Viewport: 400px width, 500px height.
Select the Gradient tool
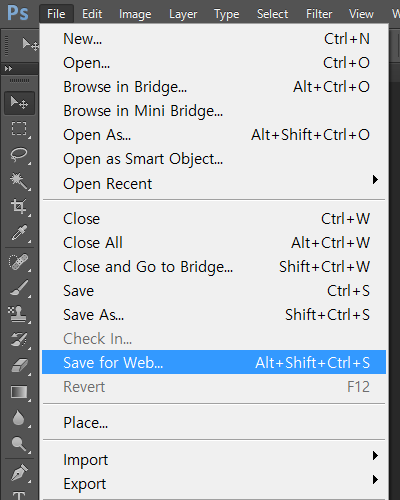19,392
